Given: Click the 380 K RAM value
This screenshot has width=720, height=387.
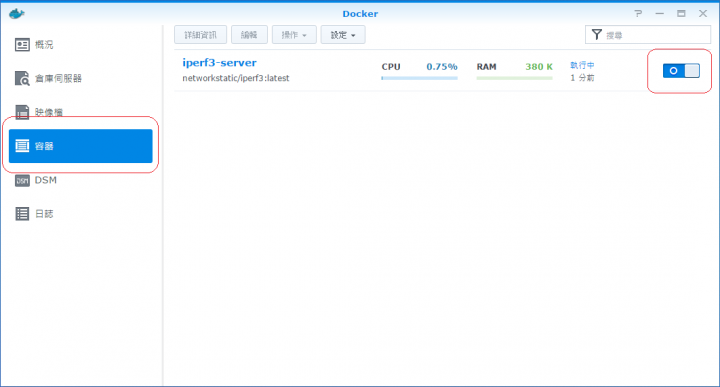Looking at the screenshot, I should coord(539,67).
